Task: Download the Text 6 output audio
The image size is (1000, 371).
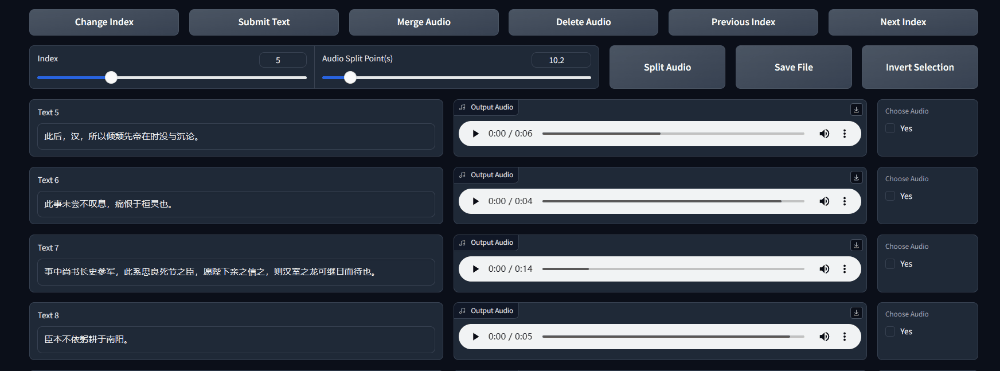Action: 857,177
